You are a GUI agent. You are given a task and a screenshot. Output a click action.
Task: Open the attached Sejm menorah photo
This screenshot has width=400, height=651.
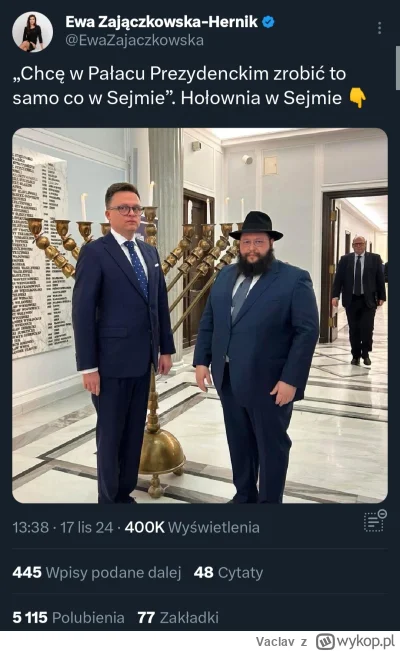[200, 316]
